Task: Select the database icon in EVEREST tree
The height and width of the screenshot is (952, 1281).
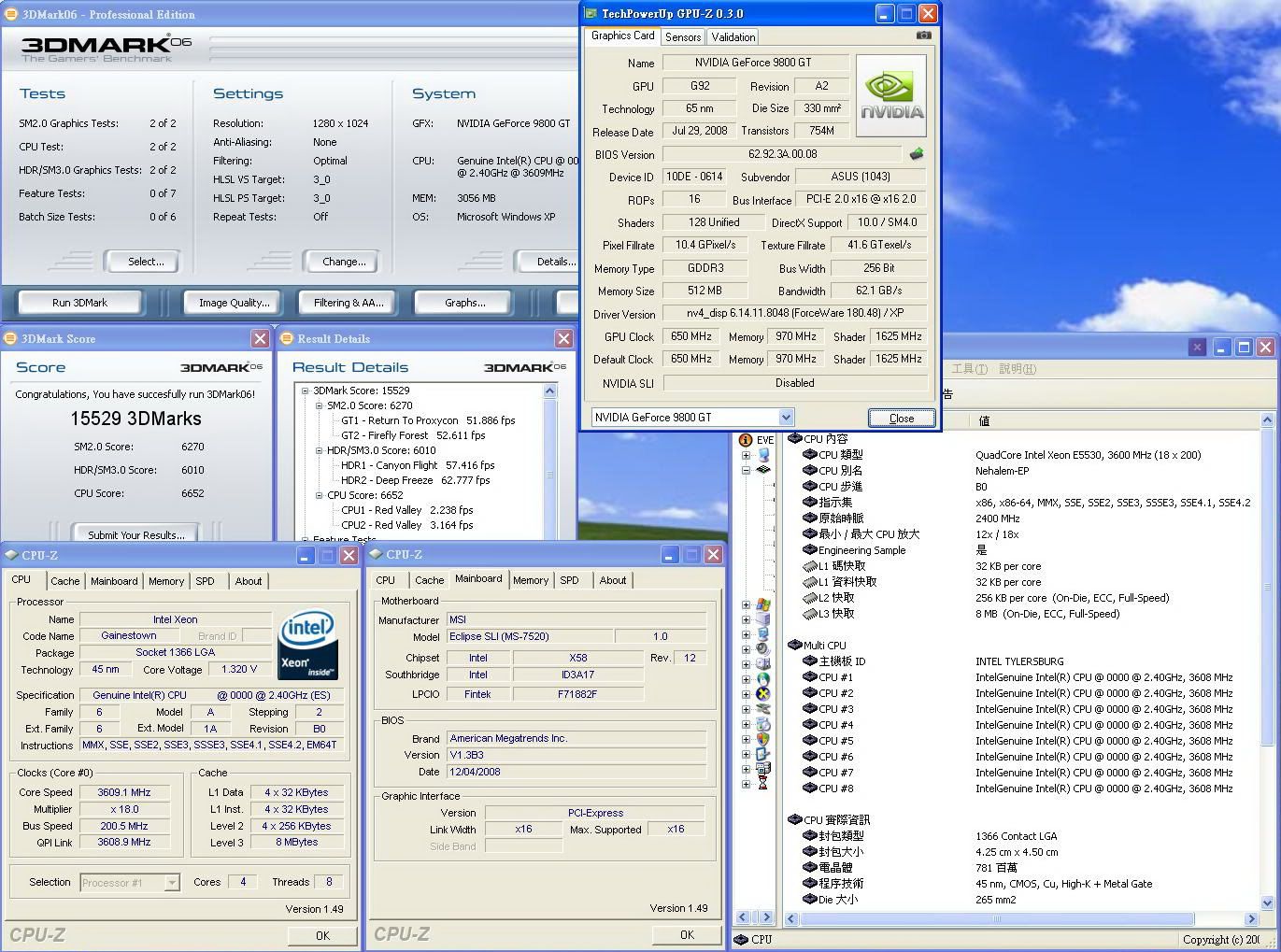Action: click(763, 769)
